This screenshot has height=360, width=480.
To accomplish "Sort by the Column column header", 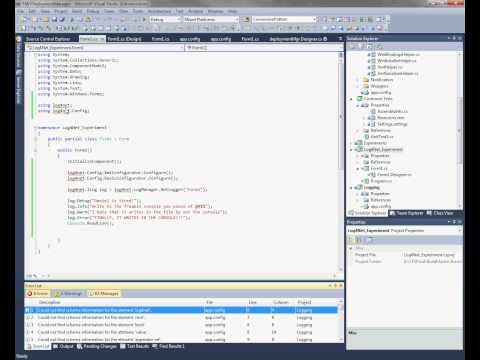I will pyautogui.click(x=280, y=302).
